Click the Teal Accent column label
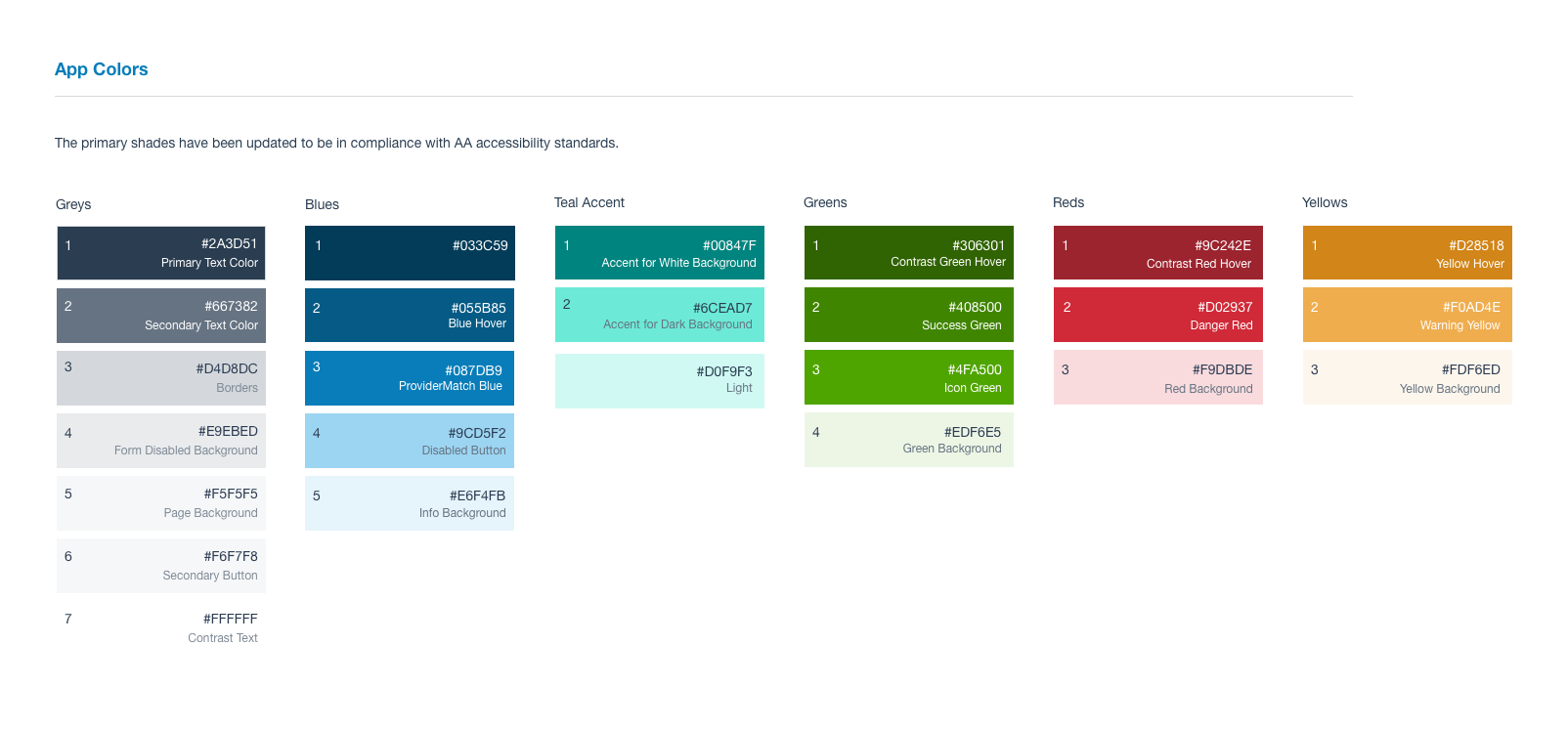Screen dimensions: 1568x730 (x=589, y=202)
